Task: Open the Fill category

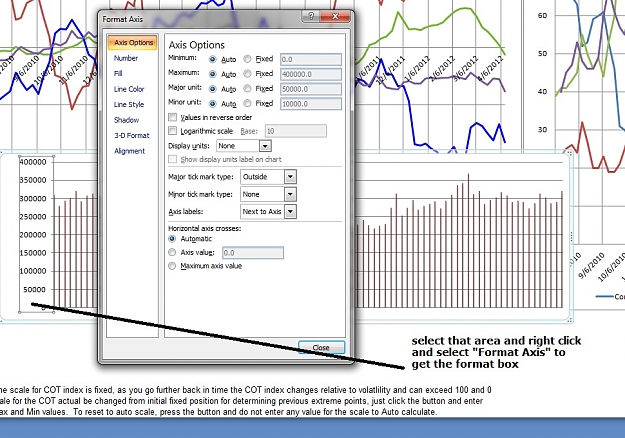Action: click(118, 73)
